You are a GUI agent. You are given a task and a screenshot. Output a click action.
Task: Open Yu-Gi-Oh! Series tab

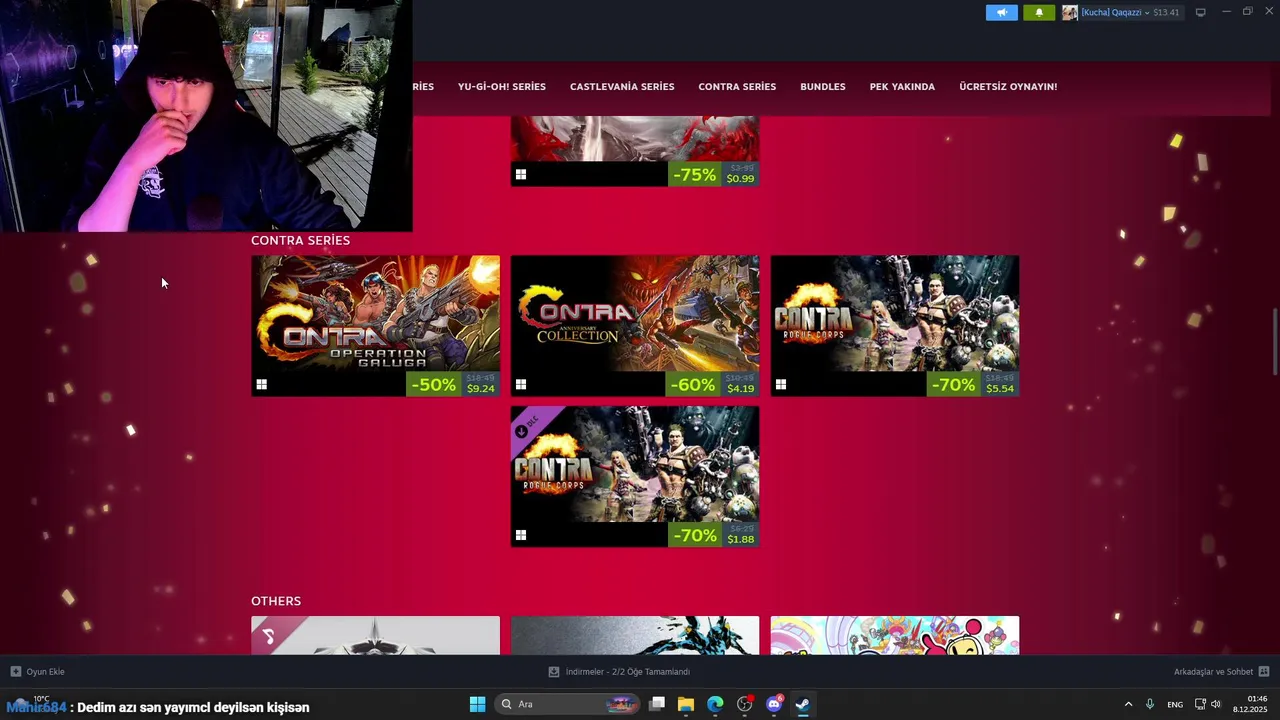[502, 86]
